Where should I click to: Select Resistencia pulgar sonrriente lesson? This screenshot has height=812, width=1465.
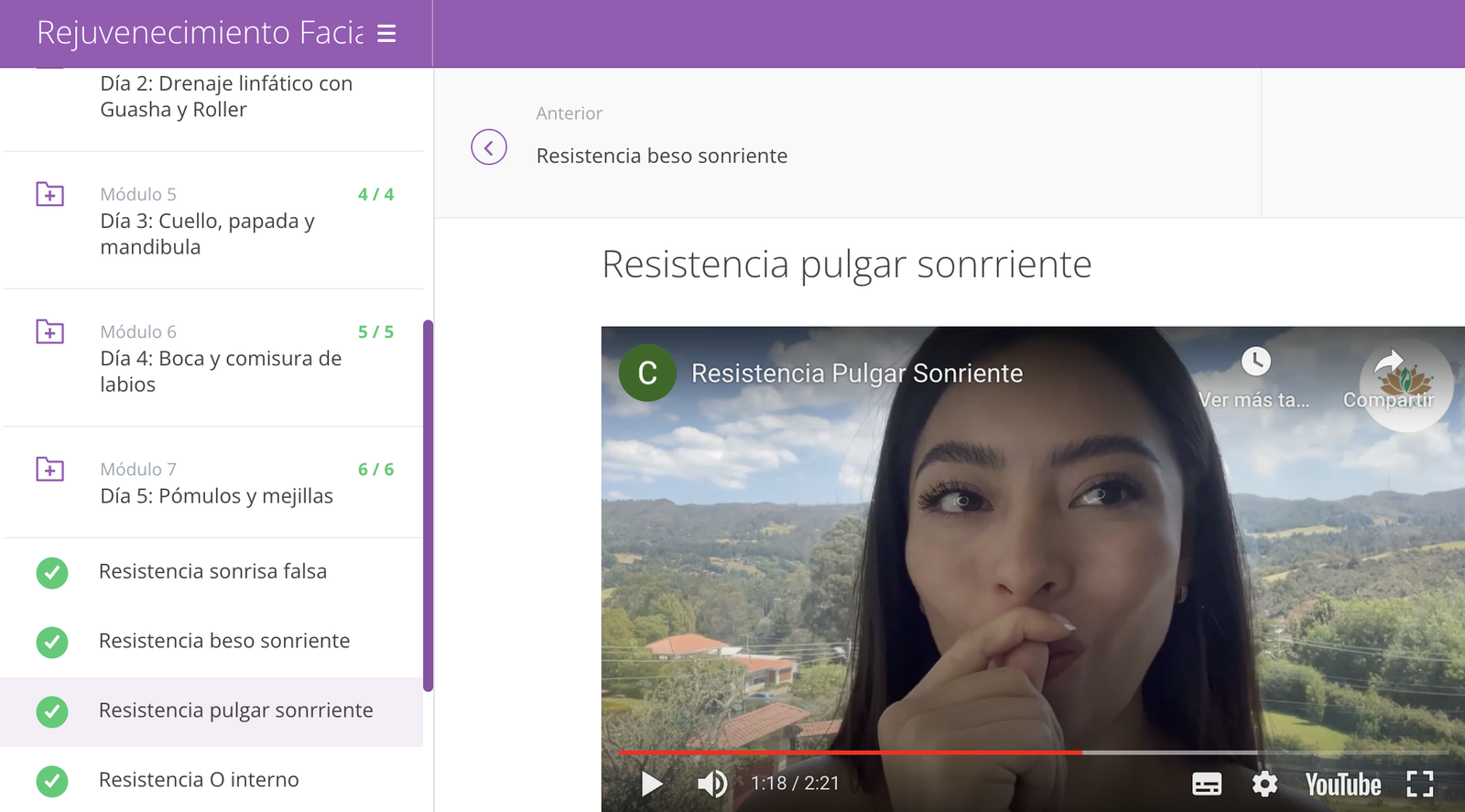point(235,710)
